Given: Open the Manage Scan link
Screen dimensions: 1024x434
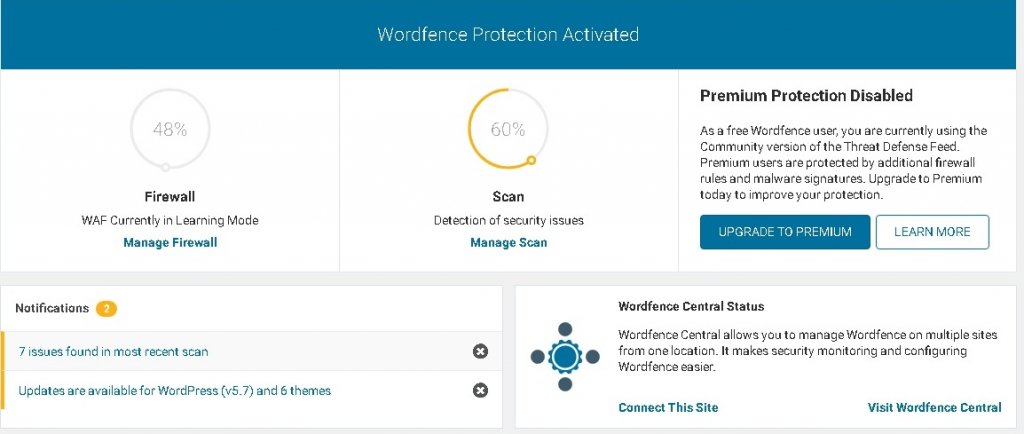Looking at the screenshot, I should coord(508,243).
